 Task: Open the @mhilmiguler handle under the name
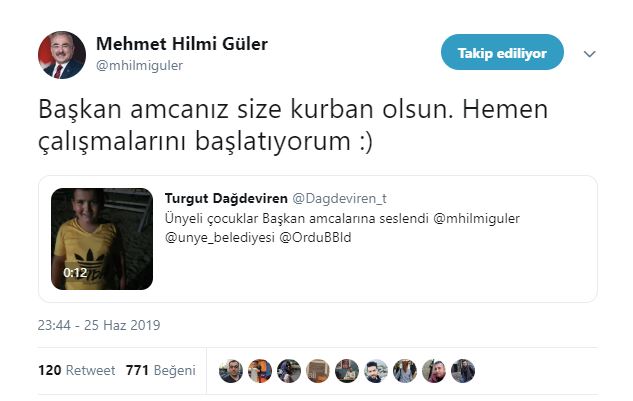click(139, 65)
